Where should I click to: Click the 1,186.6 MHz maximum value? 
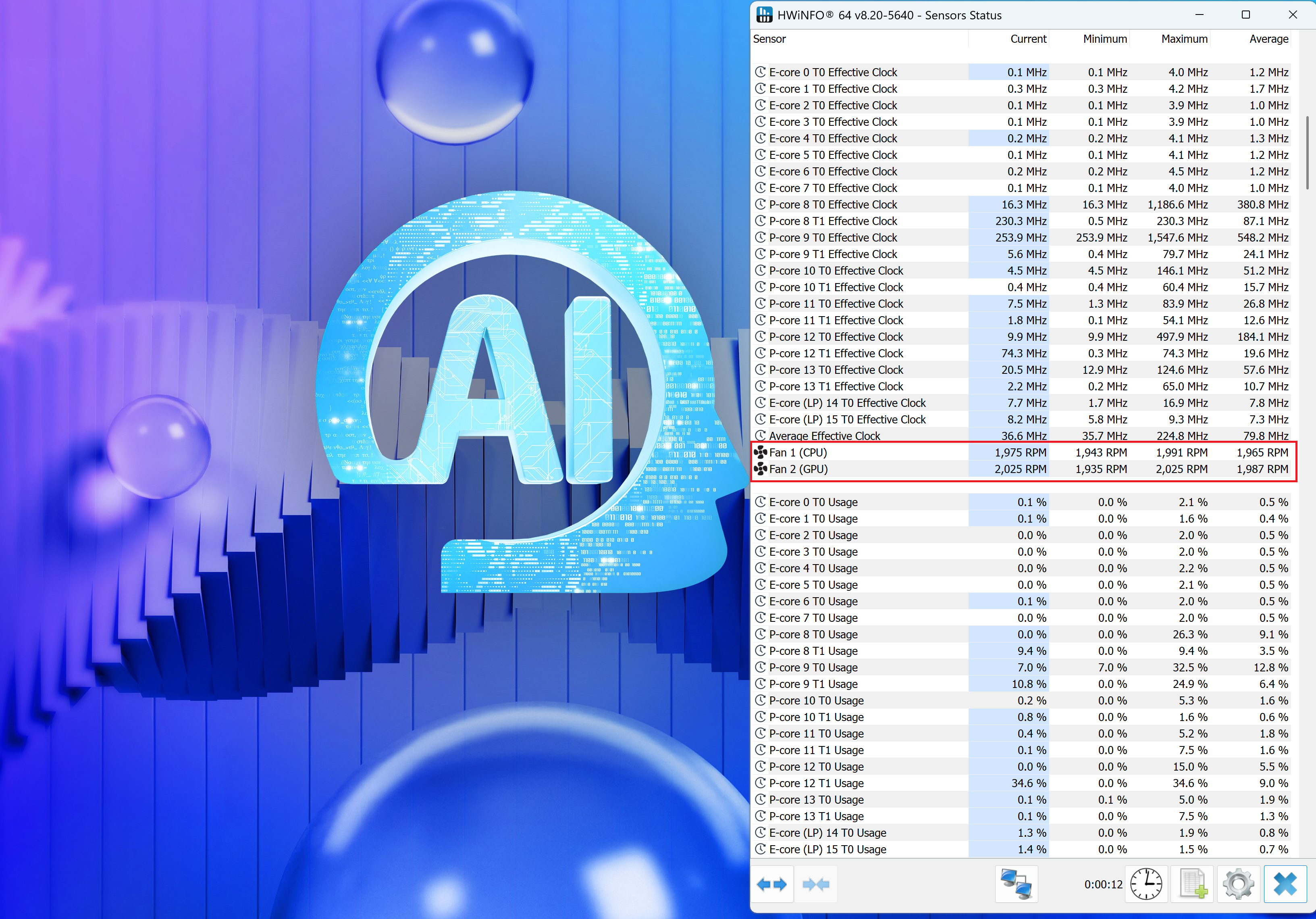pos(1177,205)
